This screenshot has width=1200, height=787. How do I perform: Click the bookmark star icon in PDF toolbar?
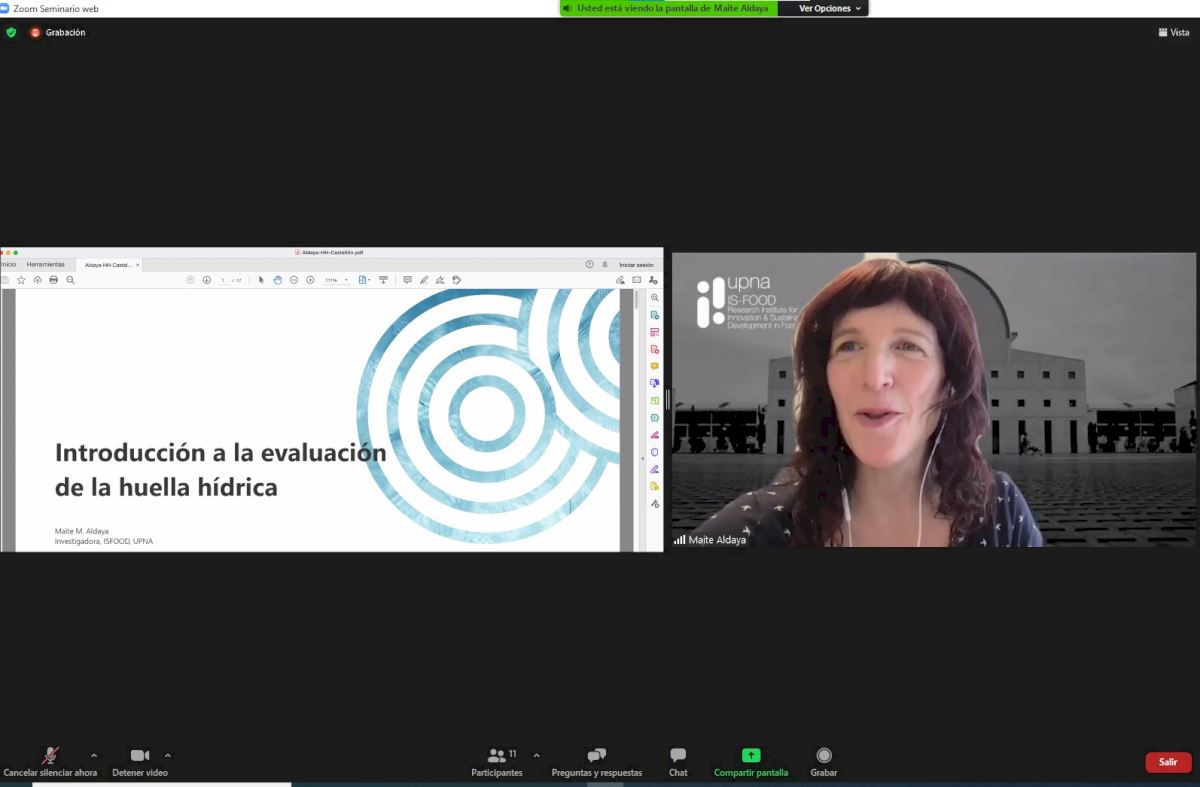21,280
